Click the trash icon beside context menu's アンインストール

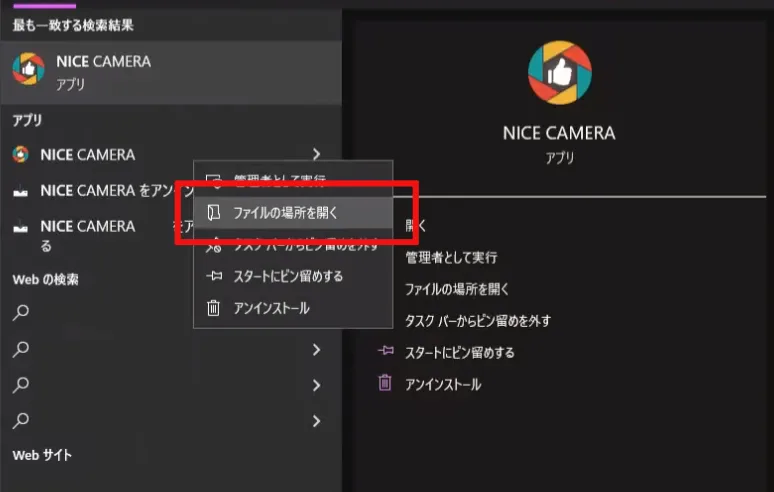(213, 308)
